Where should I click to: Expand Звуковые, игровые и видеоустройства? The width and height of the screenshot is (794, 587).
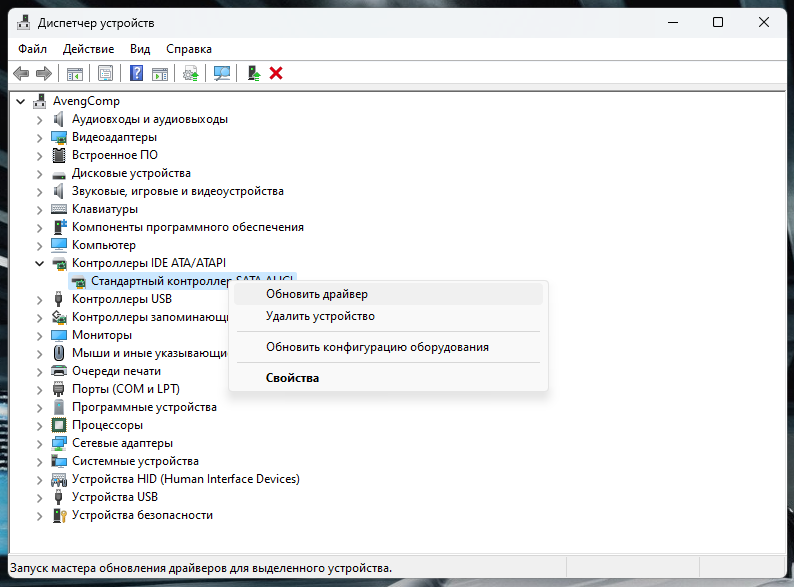tap(39, 192)
